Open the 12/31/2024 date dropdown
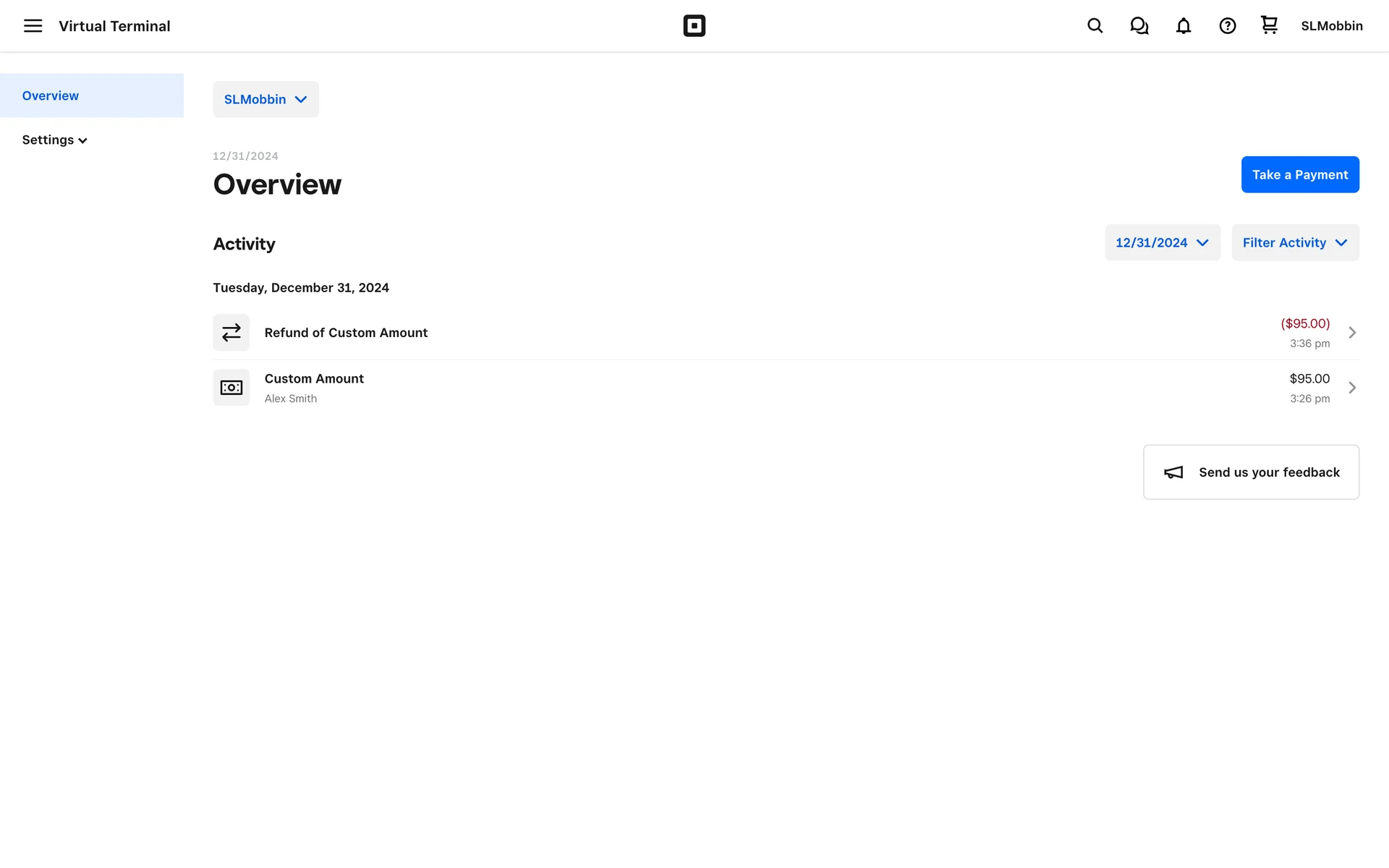The width and height of the screenshot is (1389, 868). click(x=1162, y=242)
